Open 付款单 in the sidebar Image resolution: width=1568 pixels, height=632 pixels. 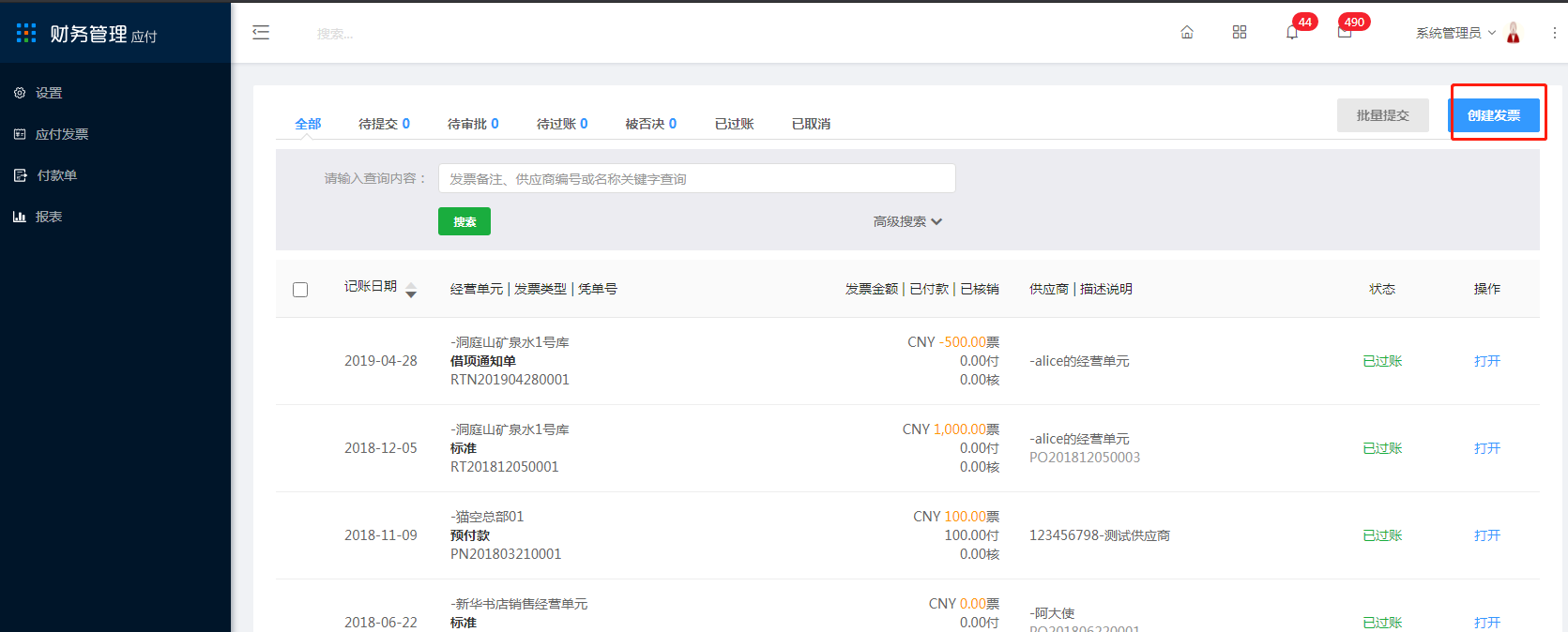tap(57, 175)
